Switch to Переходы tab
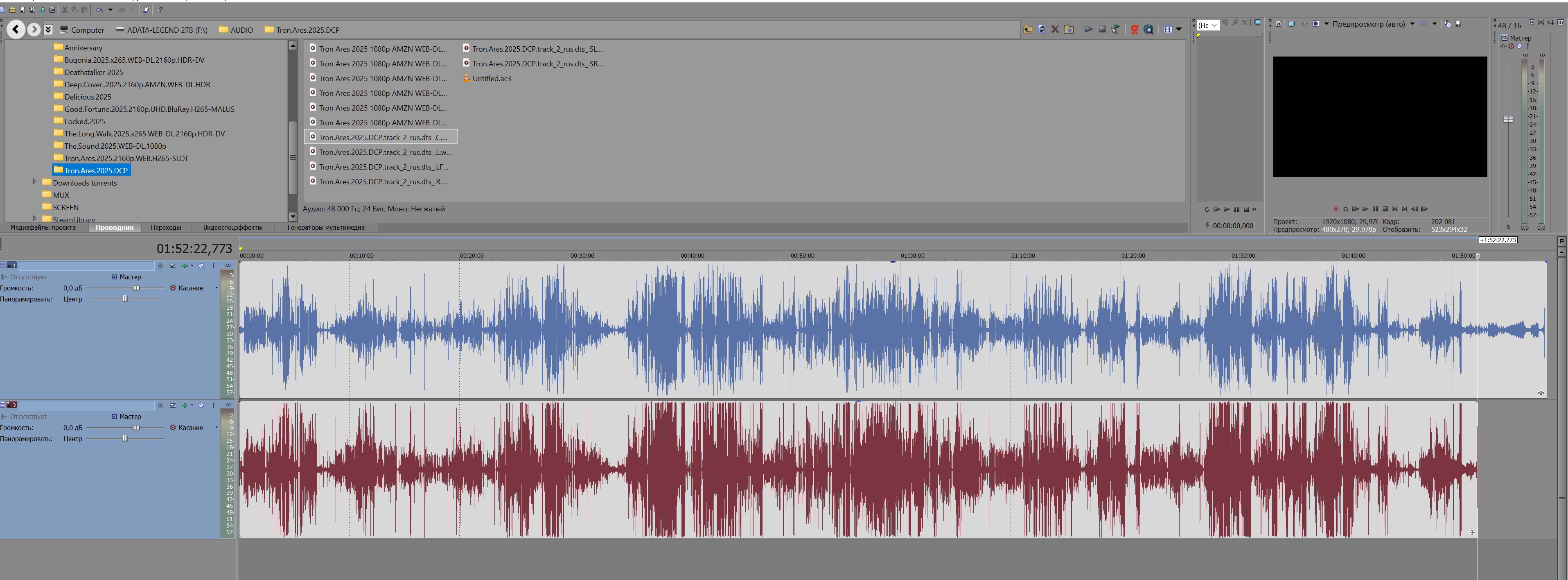The width and height of the screenshot is (1568, 580). [166, 228]
